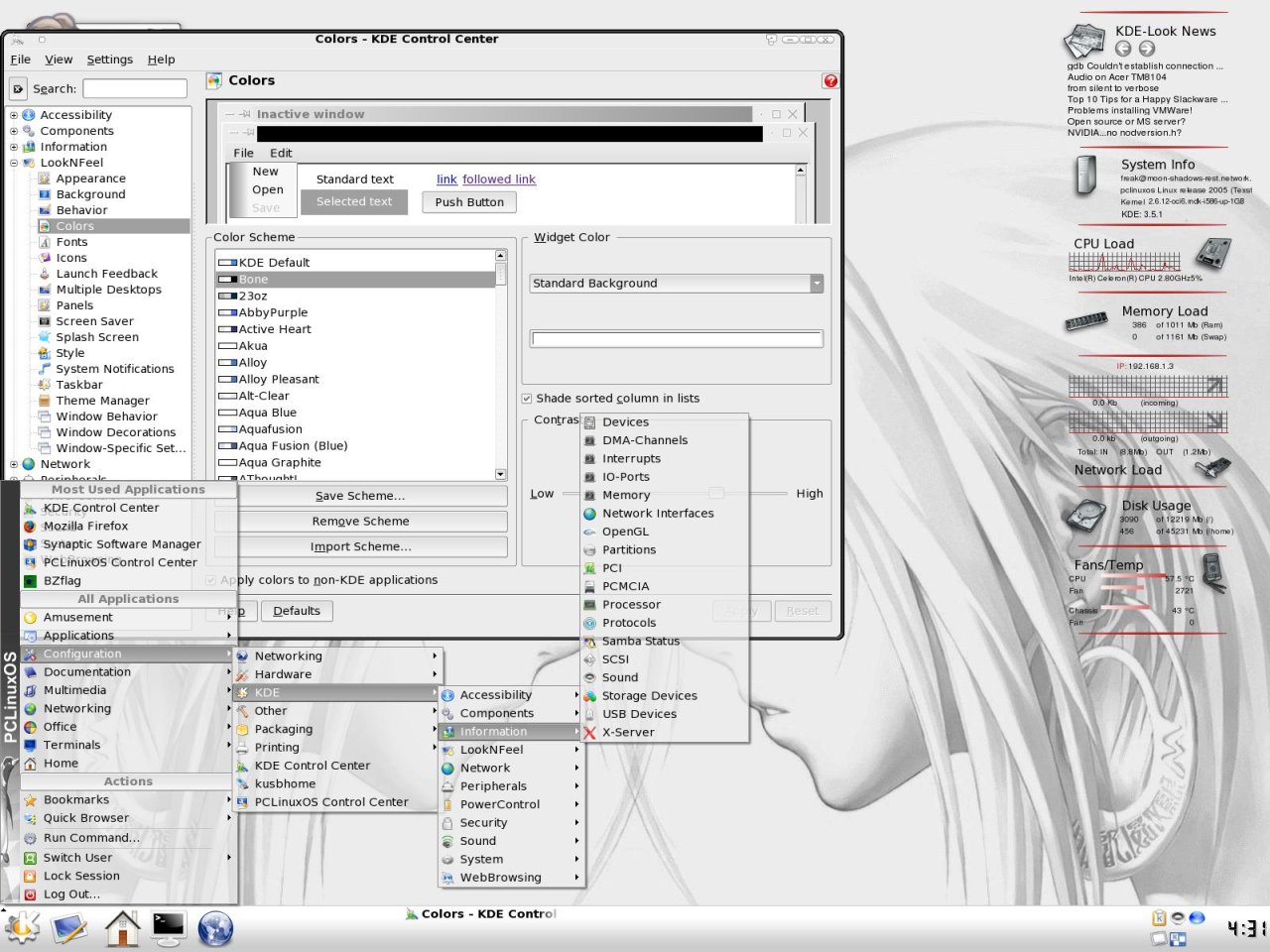The image size is (1270, 952).
Task: Expand the Accessibility tree node
Action: click(x=14, y=115)
